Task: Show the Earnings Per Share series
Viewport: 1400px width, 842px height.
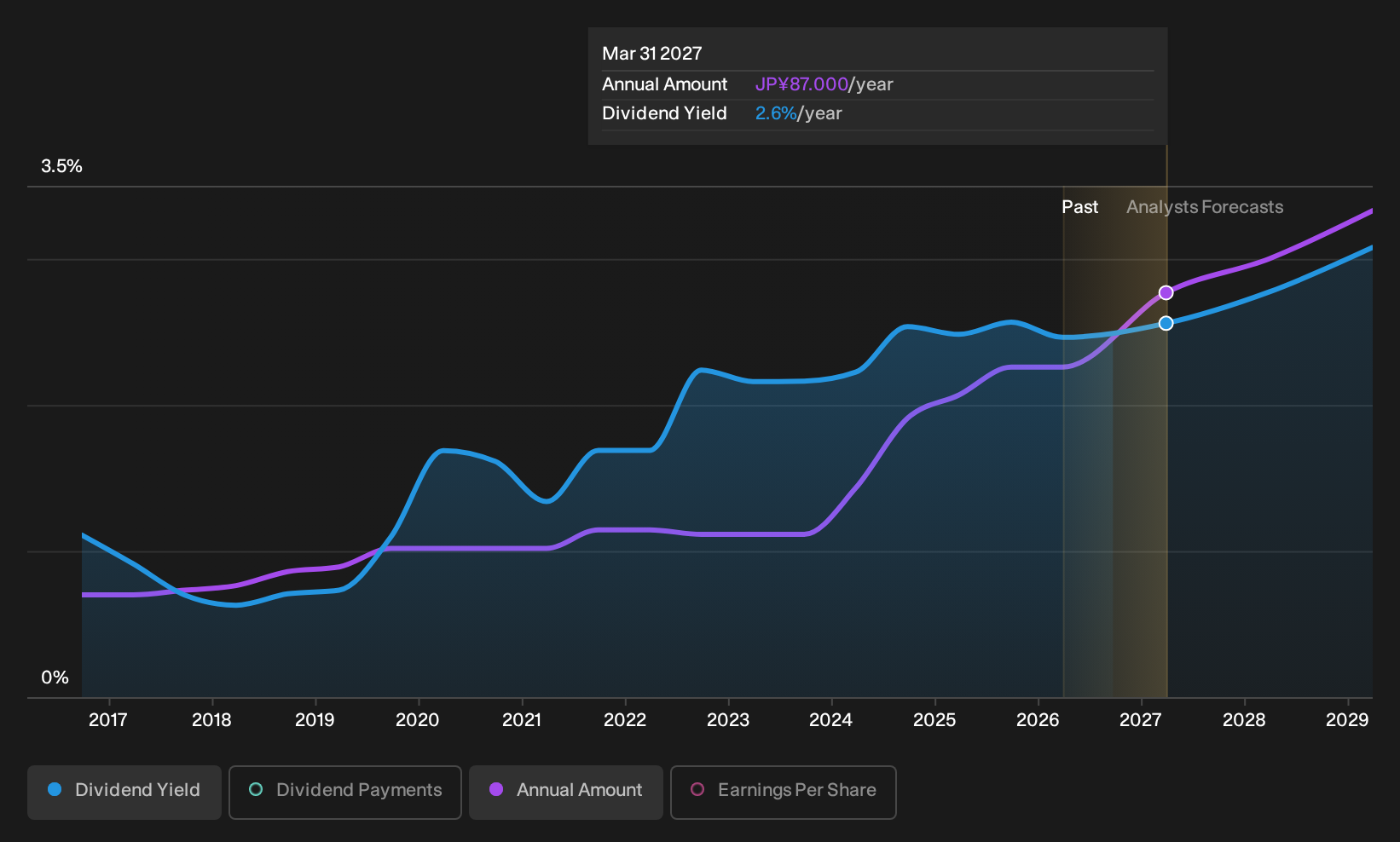Action: [784, 793]
